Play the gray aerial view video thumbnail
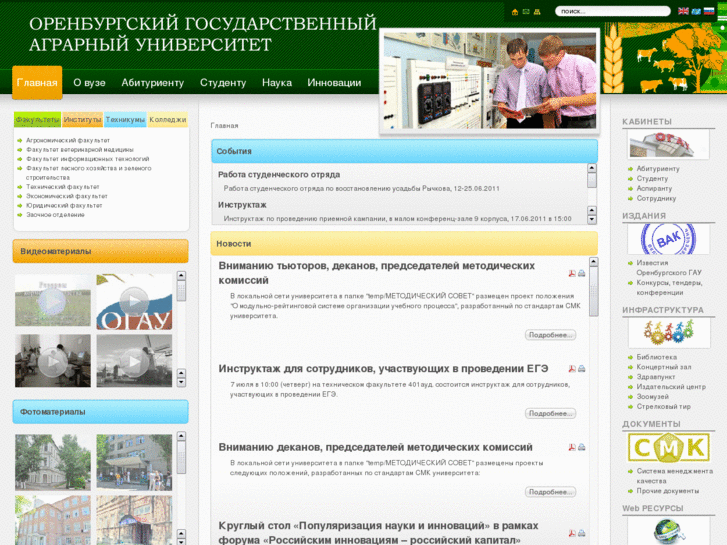The height and width of the screenshot is (545, 727). click(x=134, y=361)
